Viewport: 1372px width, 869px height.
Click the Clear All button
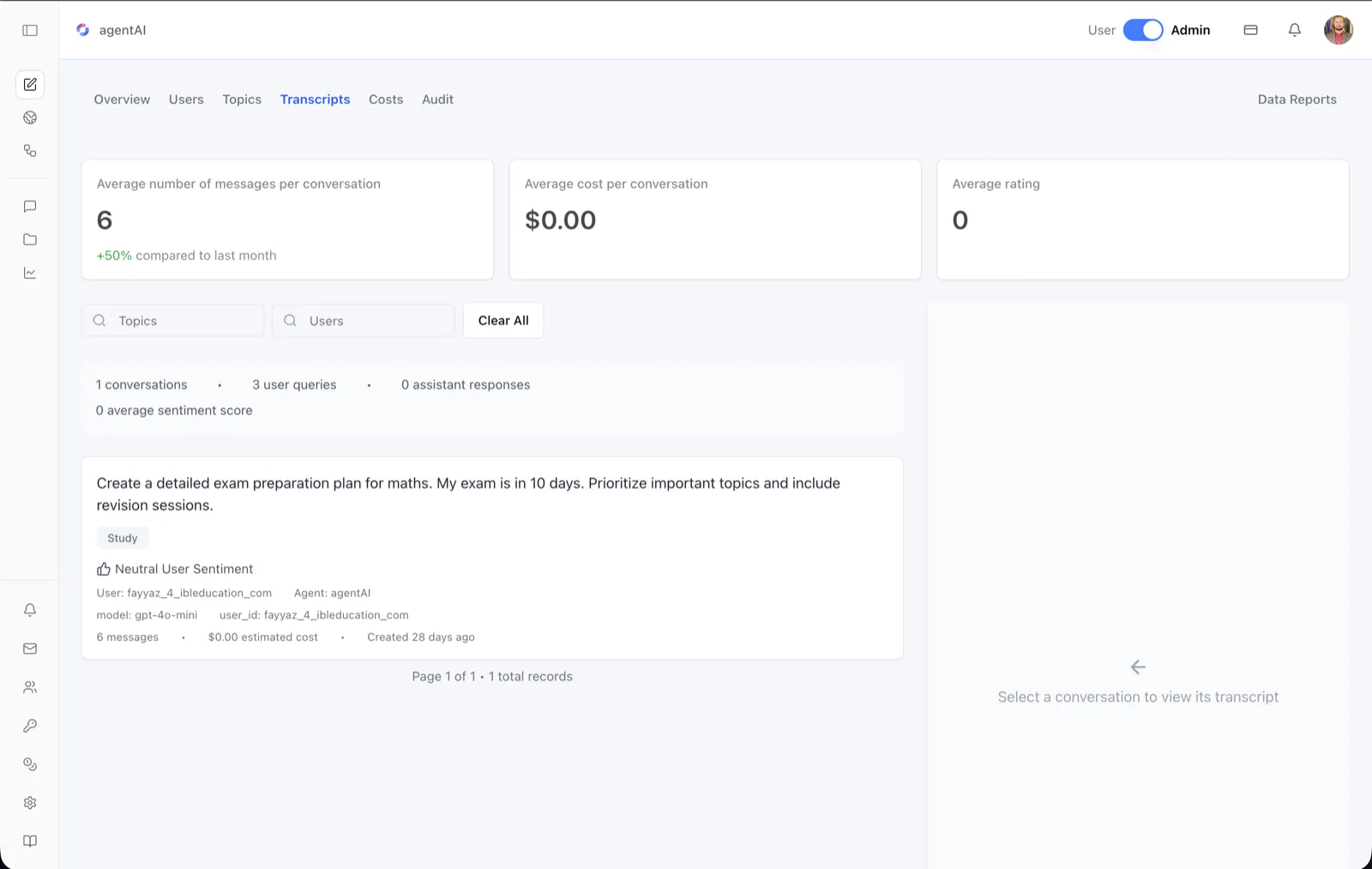tap(503, 321)
